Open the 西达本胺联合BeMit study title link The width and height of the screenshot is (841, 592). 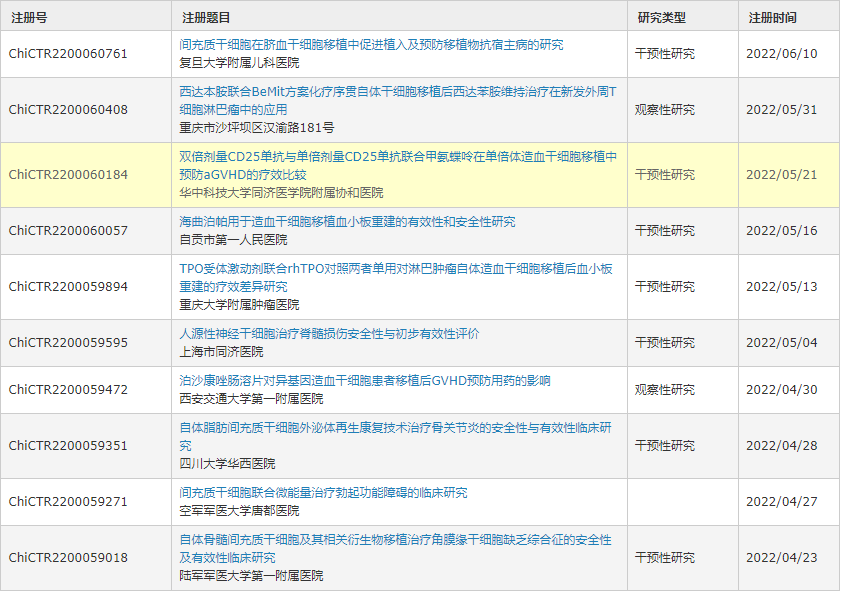[397, 92]
